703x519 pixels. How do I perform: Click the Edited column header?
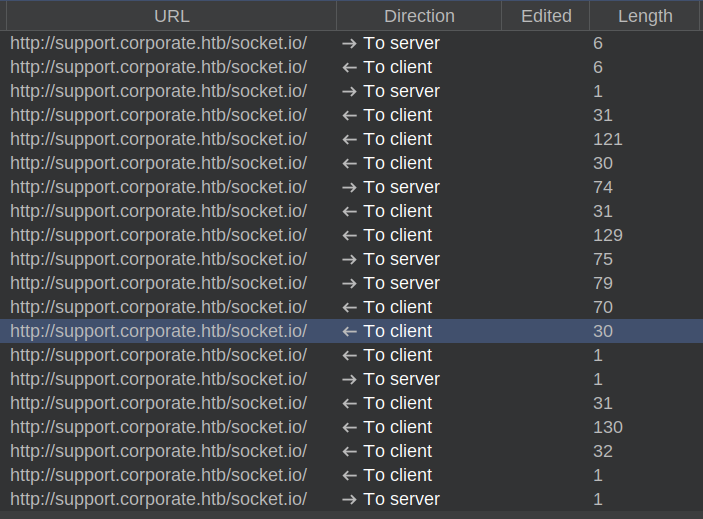546,16
